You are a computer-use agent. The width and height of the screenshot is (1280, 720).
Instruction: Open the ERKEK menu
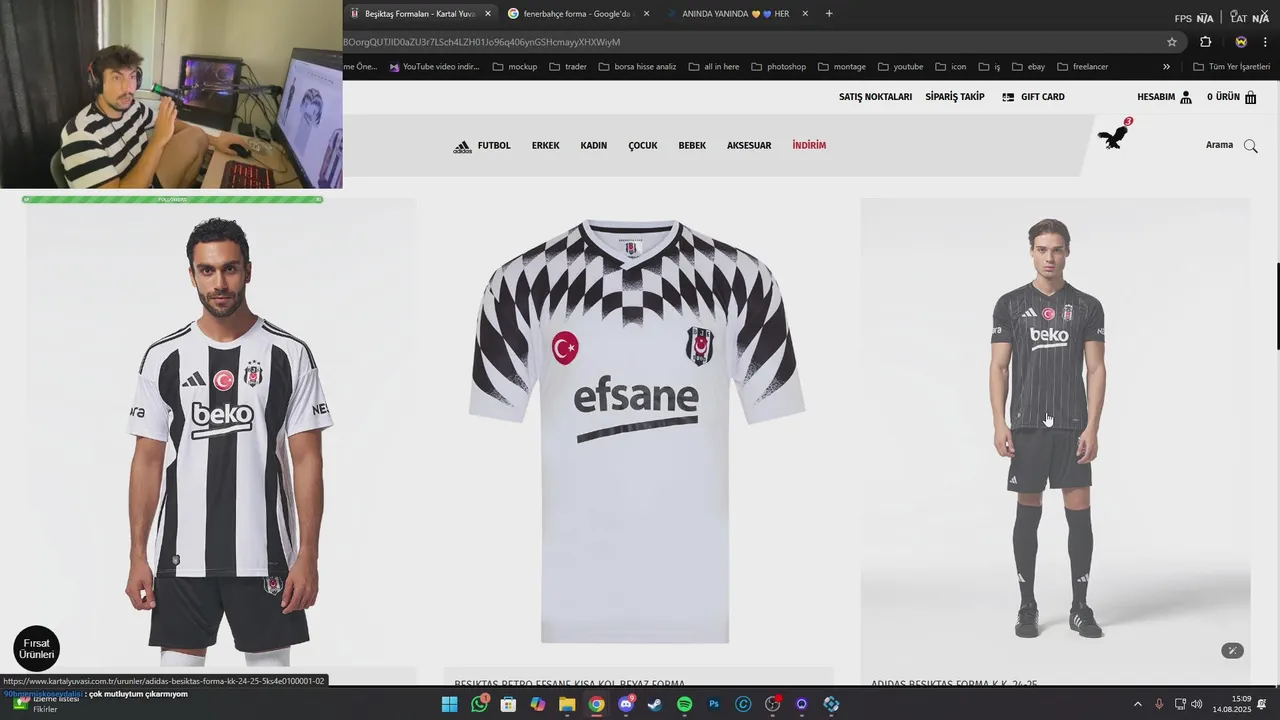546,146
